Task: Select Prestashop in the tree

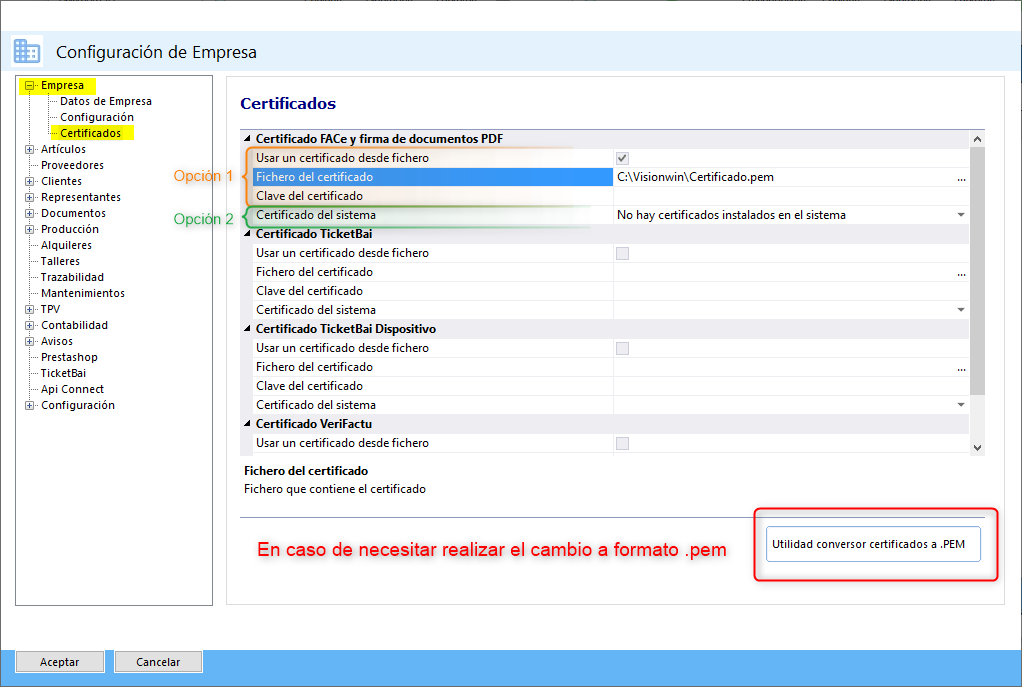Action: tap(69, 357)
